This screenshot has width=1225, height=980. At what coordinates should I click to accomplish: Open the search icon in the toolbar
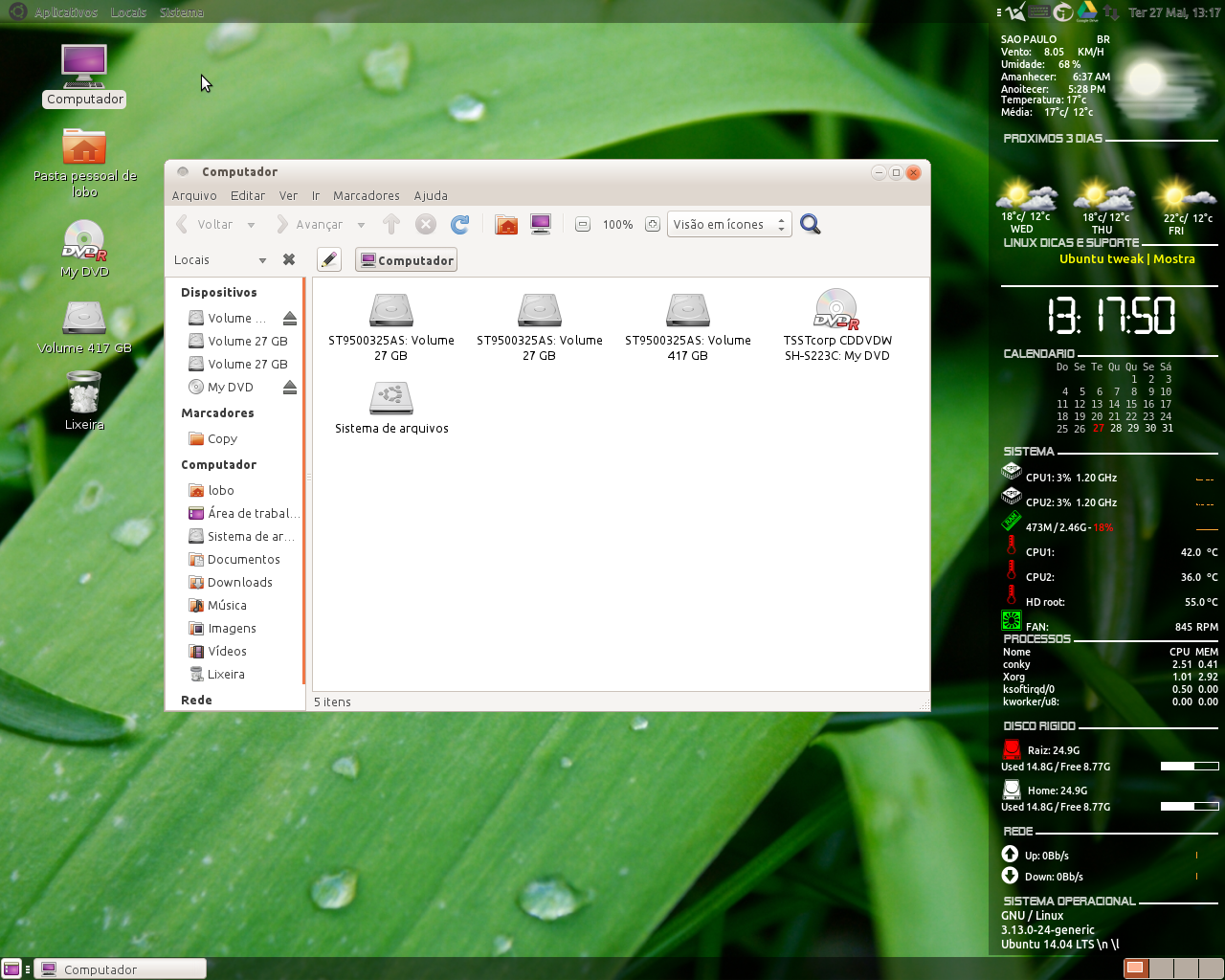[x=810, y=224]
